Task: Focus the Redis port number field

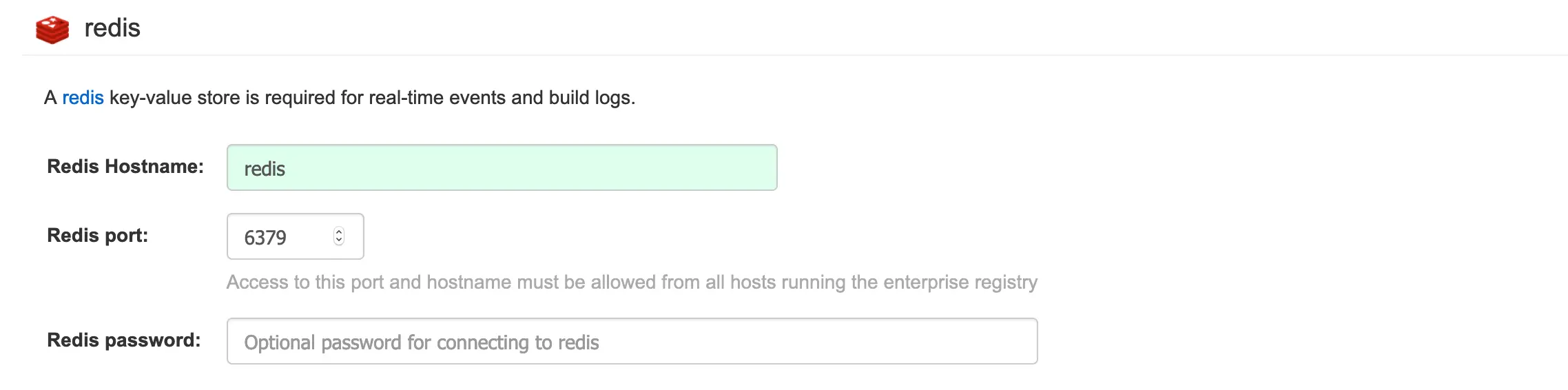Action: (x=282, y=236)
